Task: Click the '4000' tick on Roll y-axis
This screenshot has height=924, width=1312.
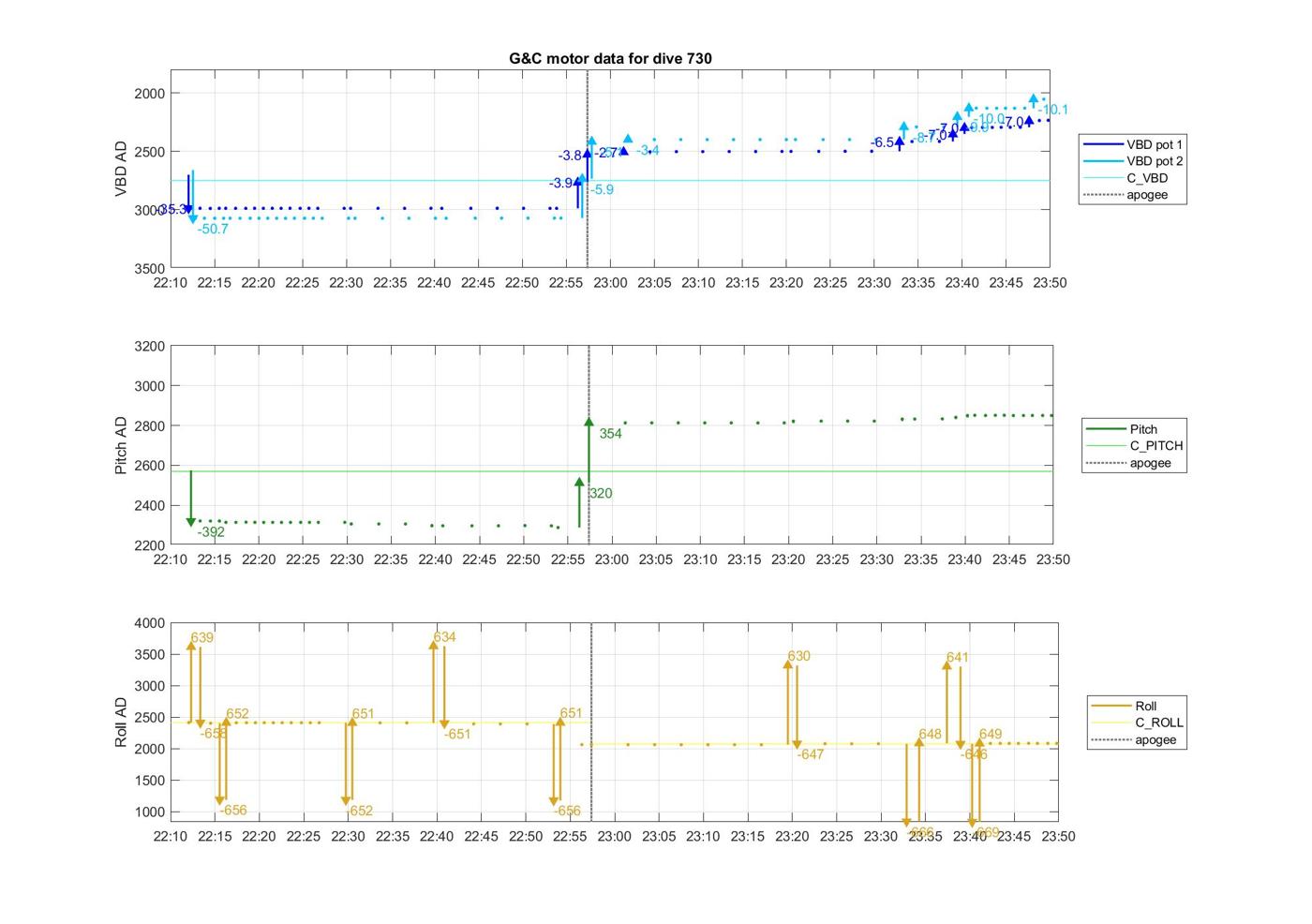Action: [149, 623]
